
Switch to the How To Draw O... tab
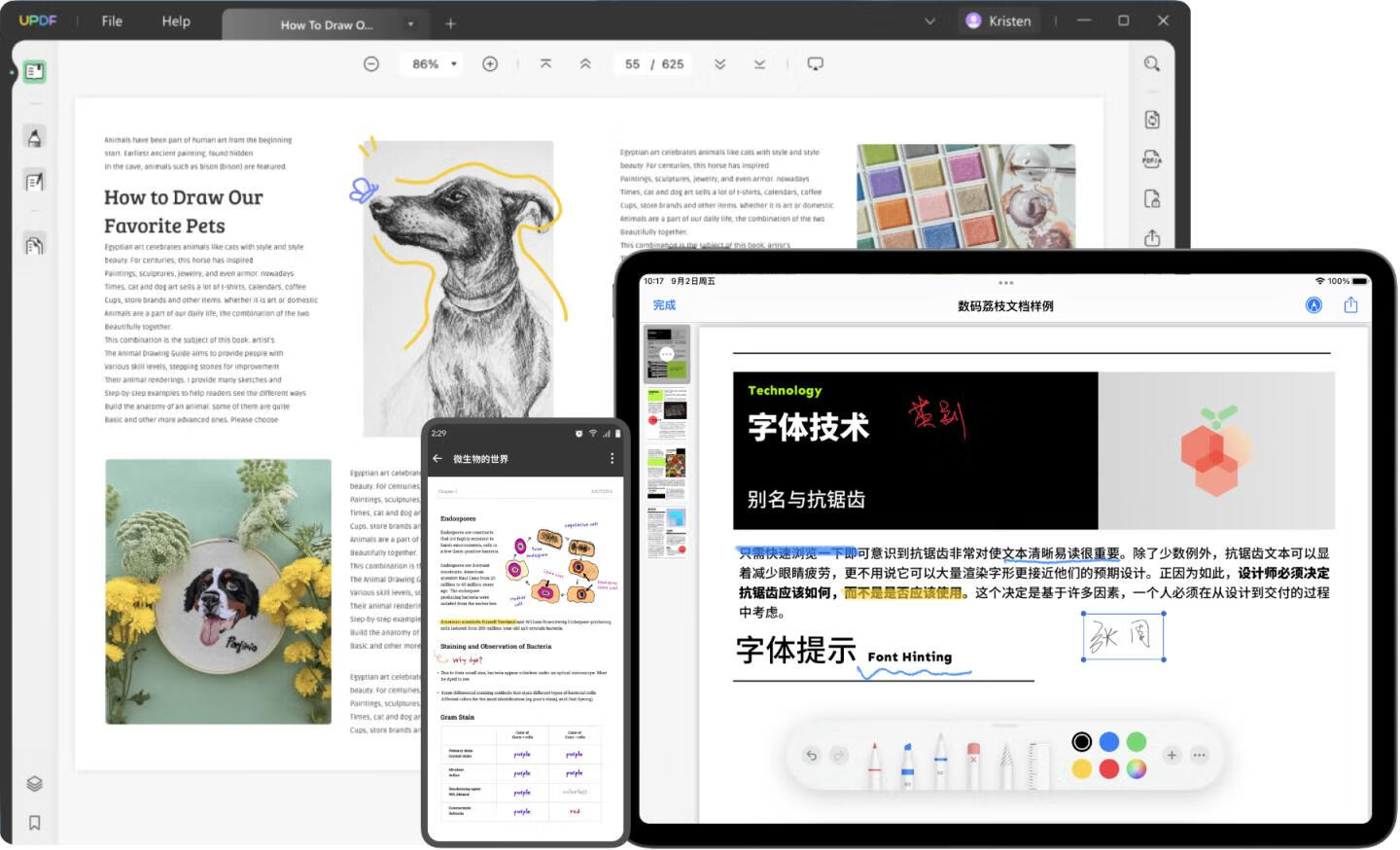point(326,24)
